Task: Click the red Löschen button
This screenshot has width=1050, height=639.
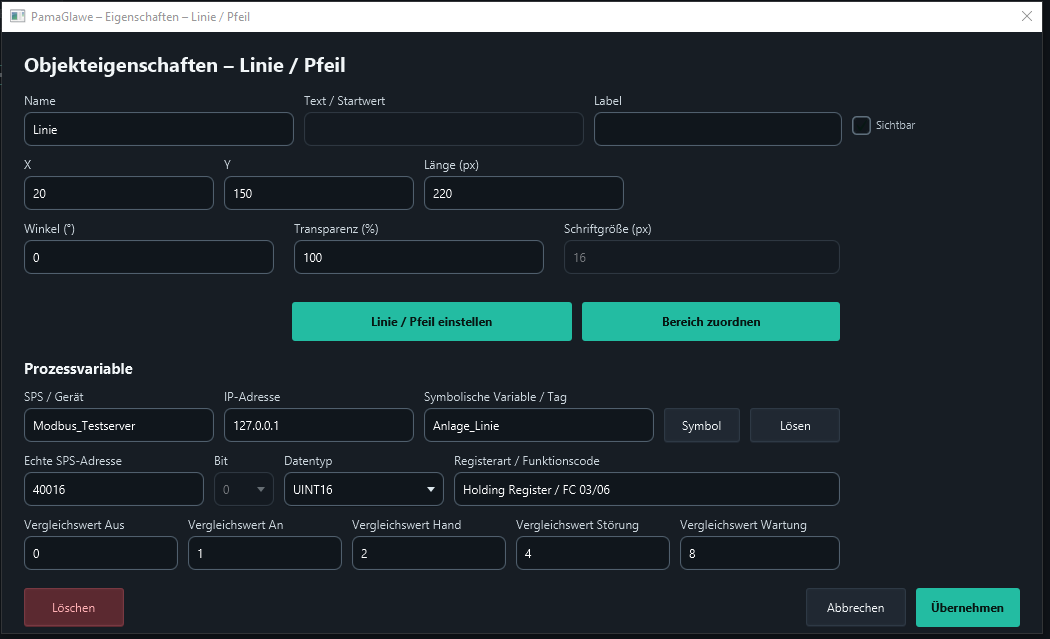Action: (x=74, y=608)
